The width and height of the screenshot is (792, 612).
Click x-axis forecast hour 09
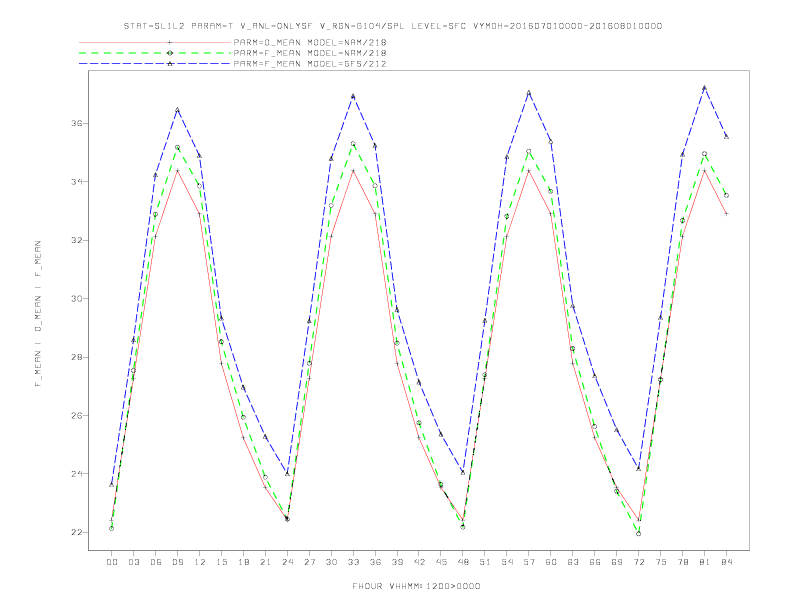[x=177, y=562]
